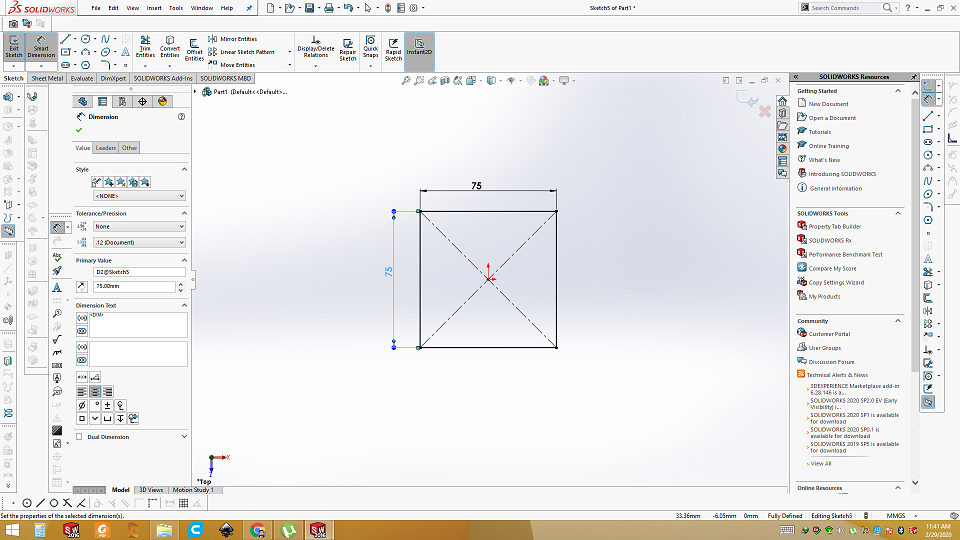
Task: Click the 75.00mm primary value field
Action: (x=135, y=287)
